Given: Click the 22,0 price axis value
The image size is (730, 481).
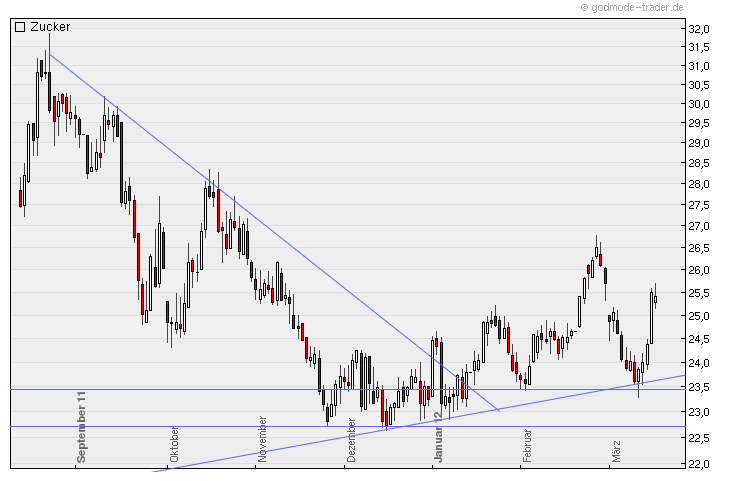Looking at the screenshot, I should 699,464.
